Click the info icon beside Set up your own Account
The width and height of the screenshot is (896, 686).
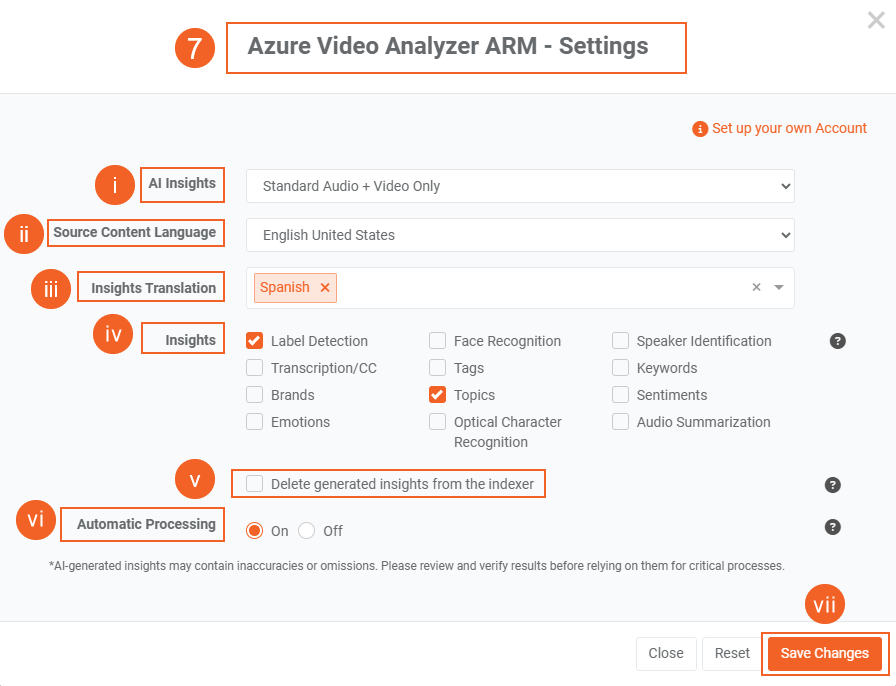pyautogui.click(x=700, y=129)
